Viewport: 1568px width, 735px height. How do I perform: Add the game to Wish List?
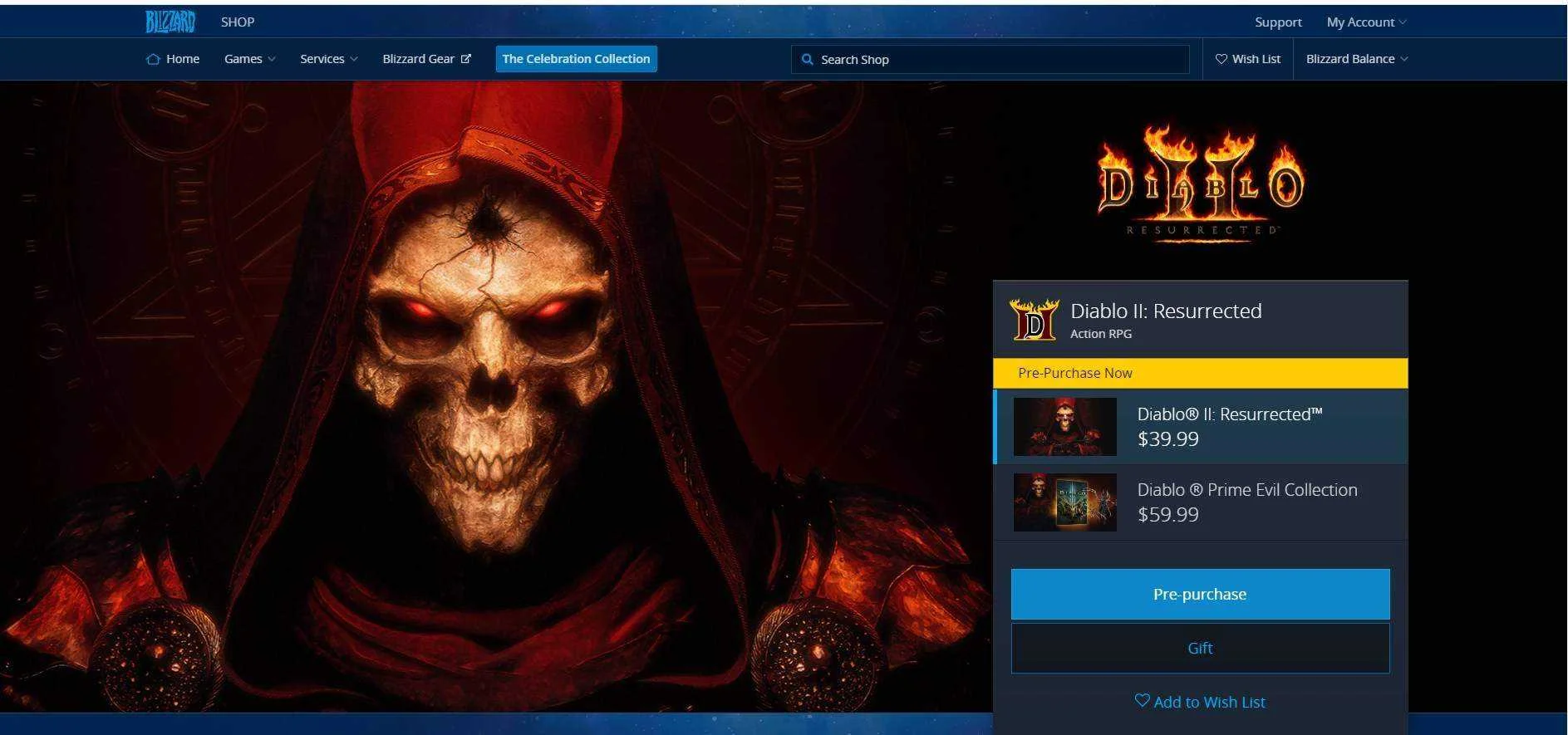click(x=1200, y=702)
